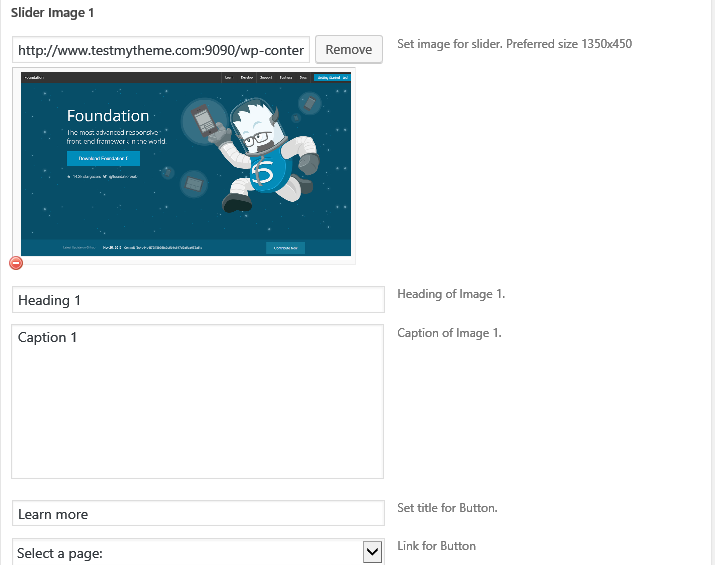This screenshot has width=715, height=565.
Task: Click the red remove icon below the image preview
Action: pos(16,263)
